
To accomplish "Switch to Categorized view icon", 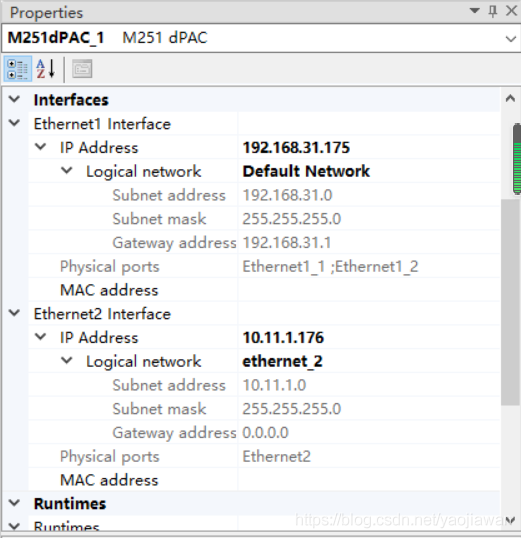I will pyautogui.click(x=18, y=69).
